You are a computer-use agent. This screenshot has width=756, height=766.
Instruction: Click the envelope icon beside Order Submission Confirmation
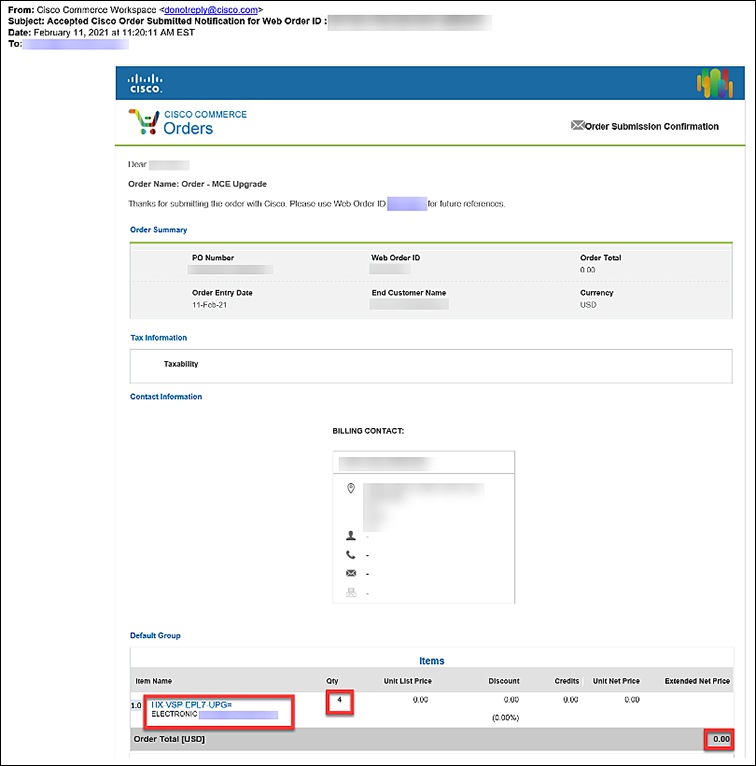point(577,126)
